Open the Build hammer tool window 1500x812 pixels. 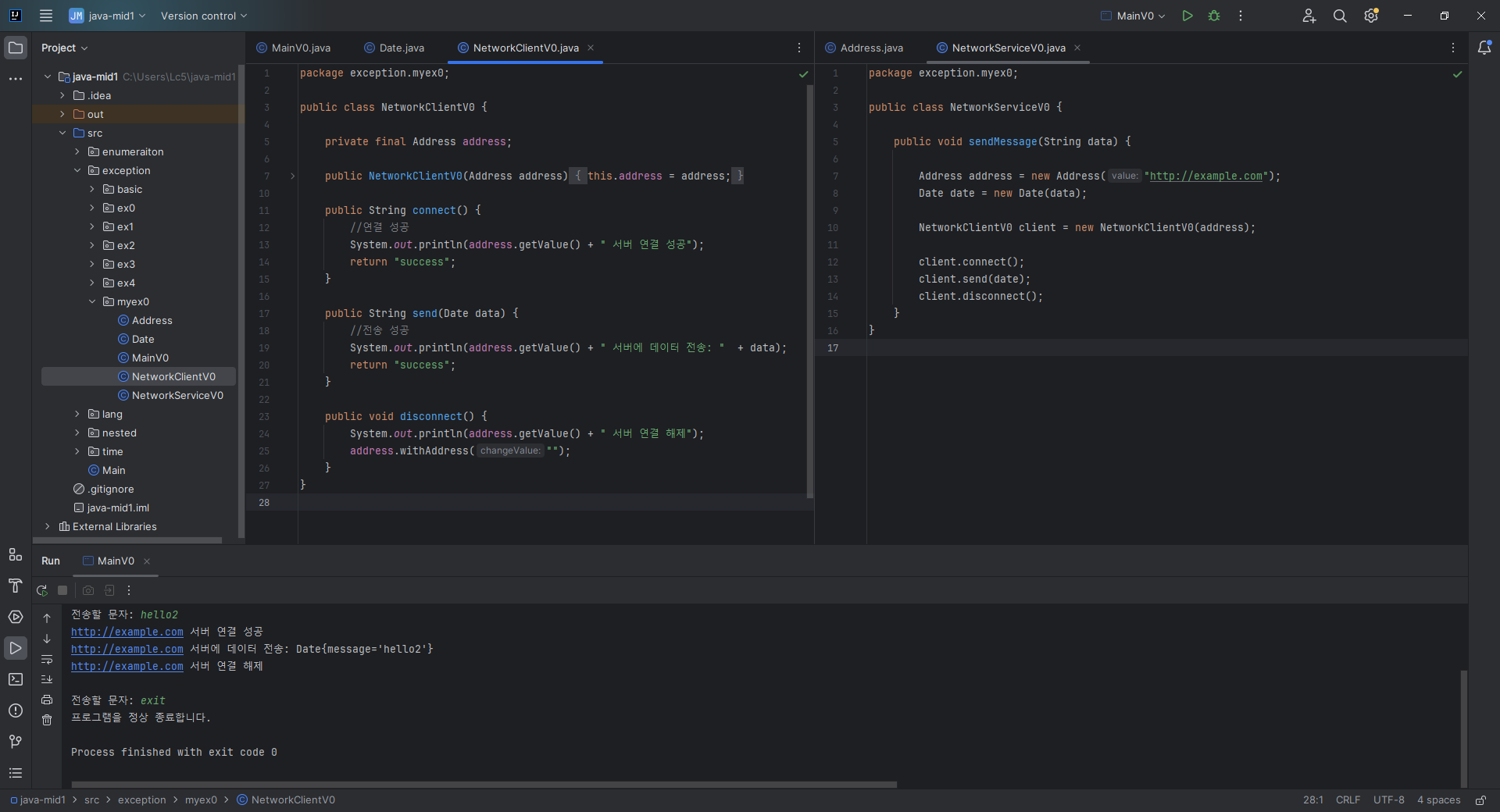pyautogui.click(x=16, y=586)
